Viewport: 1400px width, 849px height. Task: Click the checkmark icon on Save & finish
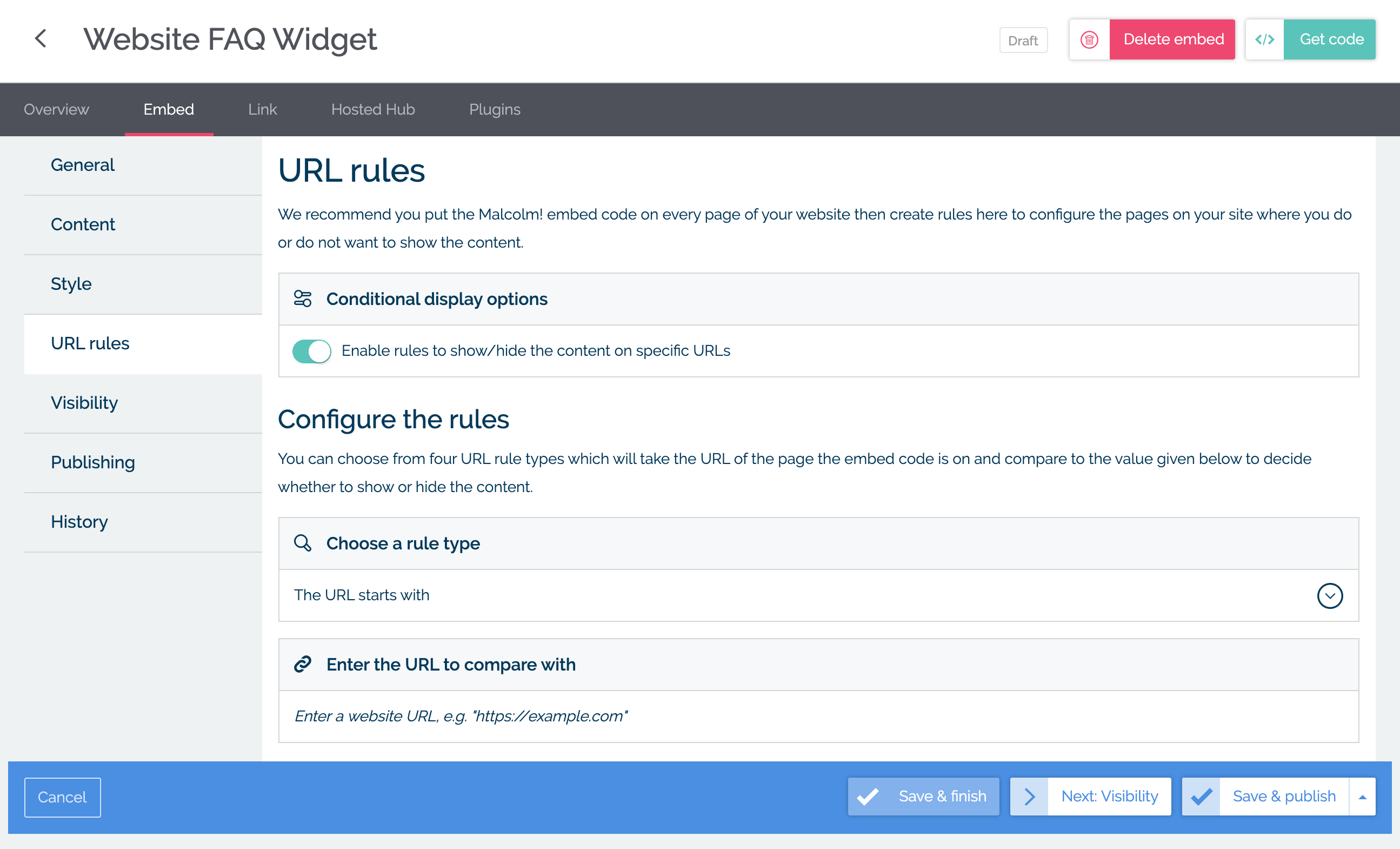click(x=868, y=797)
